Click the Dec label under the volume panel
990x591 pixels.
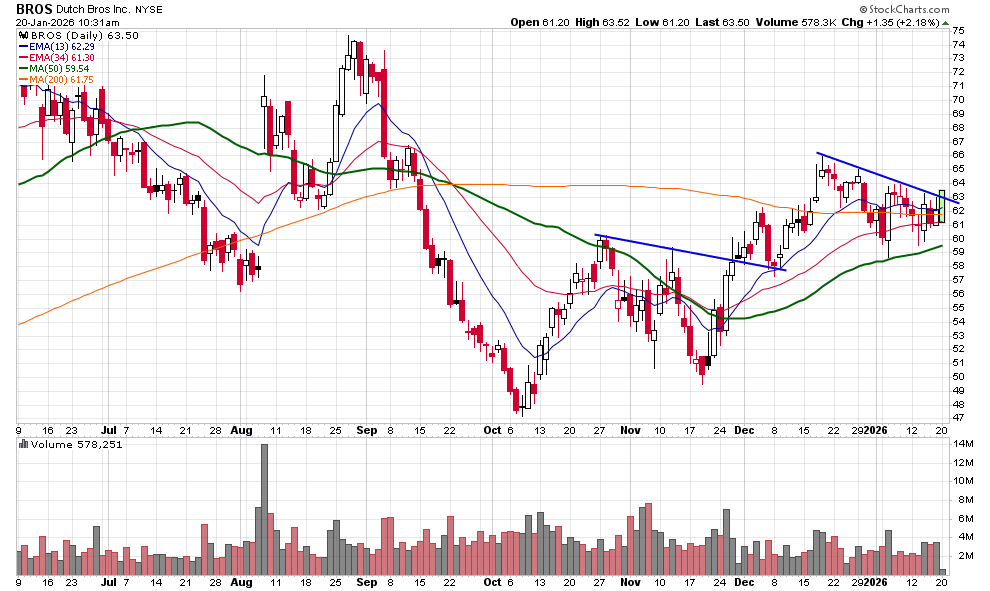pos(744,582)
